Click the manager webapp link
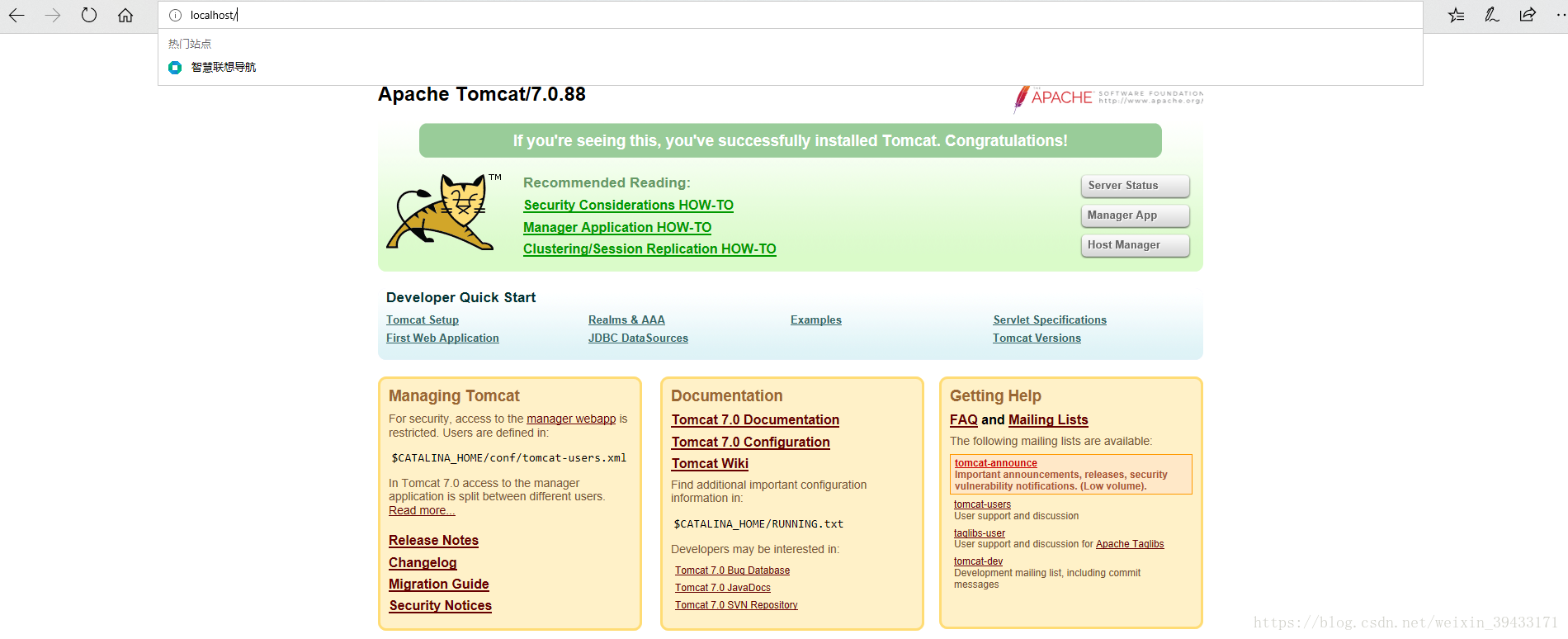1568x639 pixels. tap(571, 419)
